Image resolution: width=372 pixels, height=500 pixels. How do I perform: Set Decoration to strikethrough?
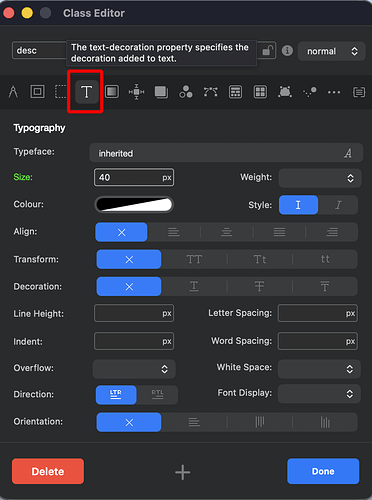[260, 286]
